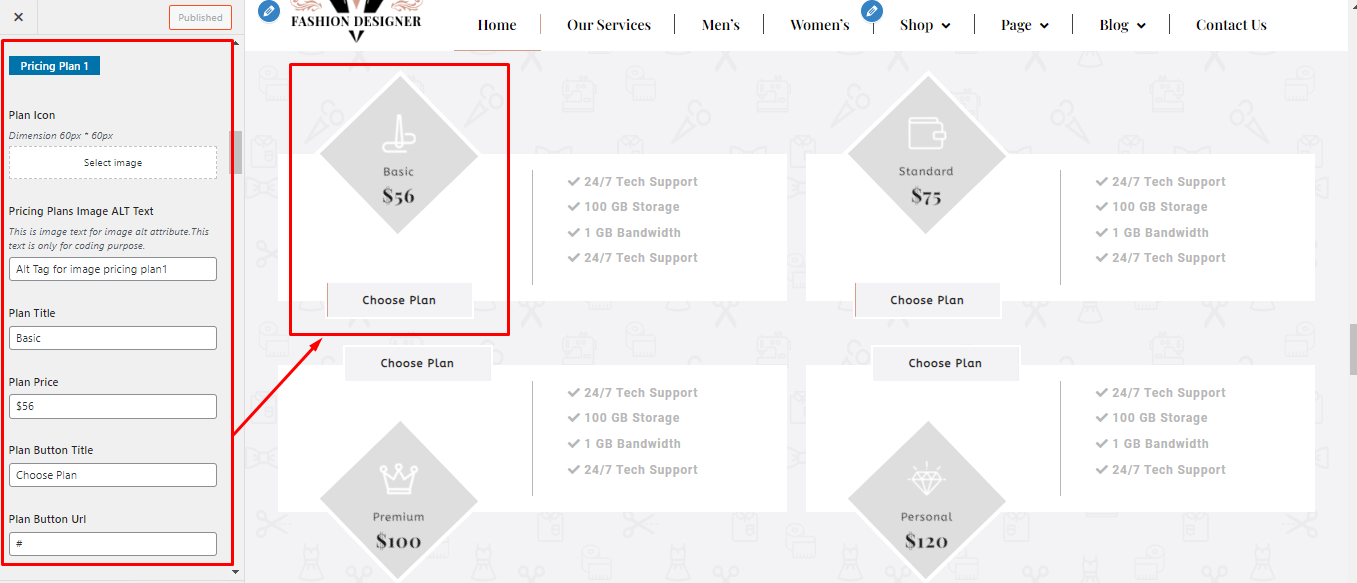This screenshot has height=583, width=1357.
Task: Open the Home menu item
Action: [x=497, y=25]
